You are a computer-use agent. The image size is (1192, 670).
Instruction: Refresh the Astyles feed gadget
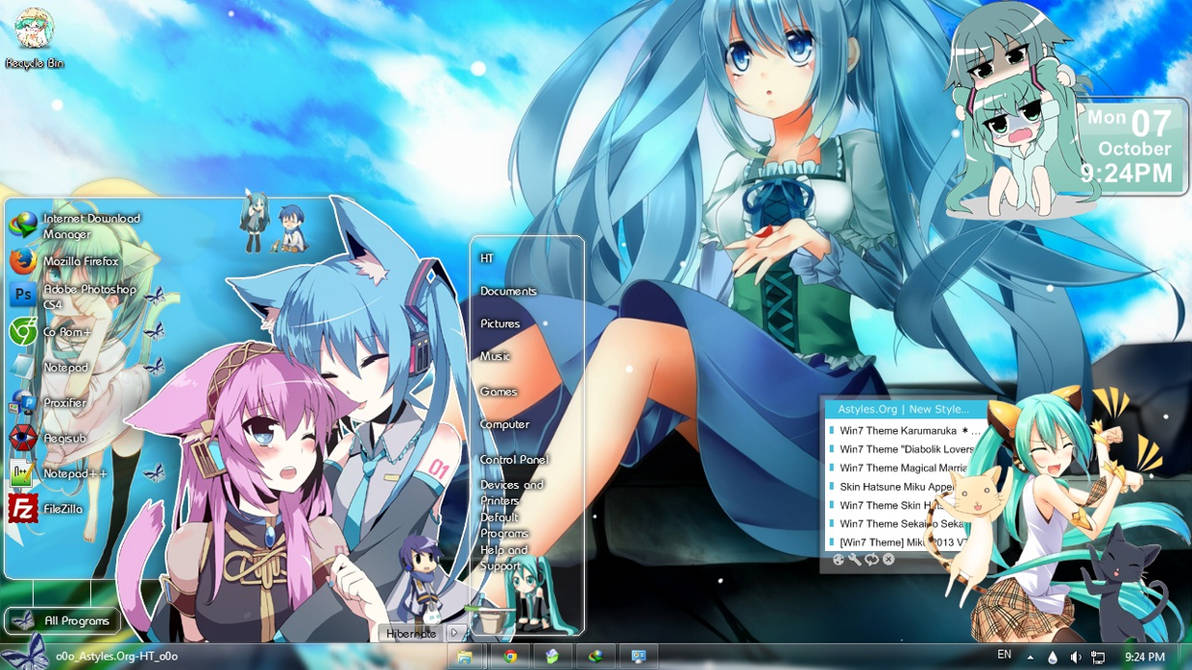pos(871,560)
